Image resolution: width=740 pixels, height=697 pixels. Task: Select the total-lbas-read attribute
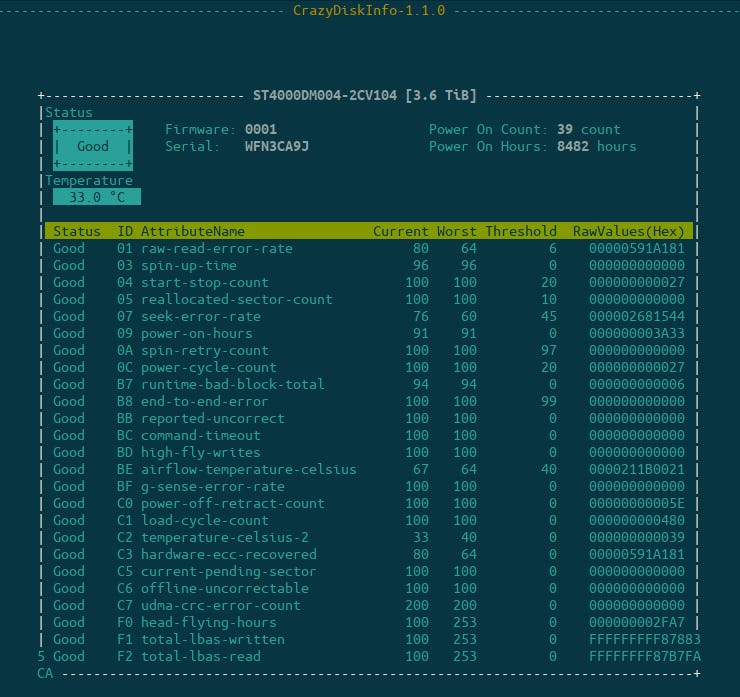[x=201, y=656]
